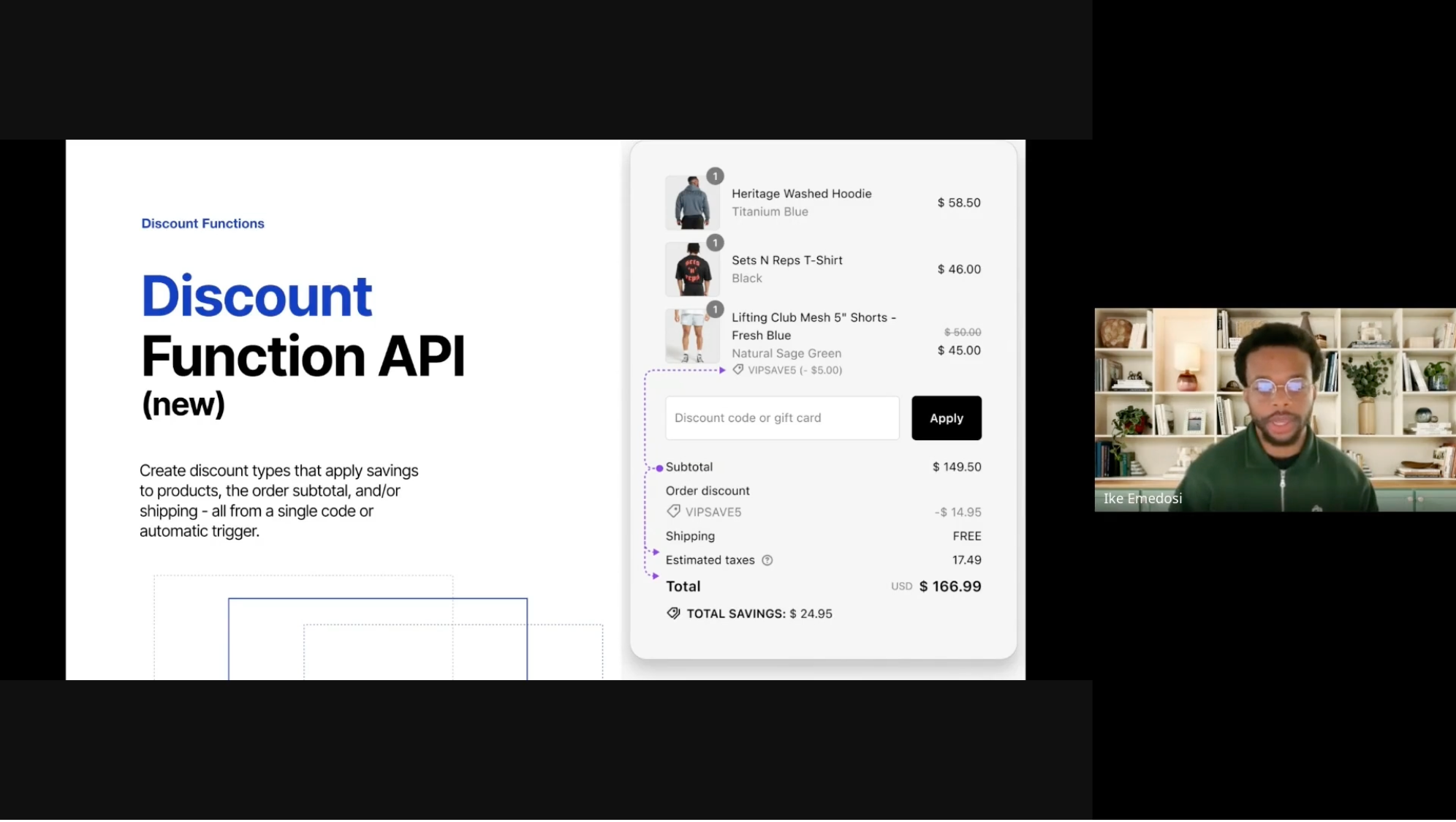This screenshot has width=1456, height=822.
Task: Click the shorts line-item VIPSAVE5 tag icon
Action: click(x=738, y=370)
